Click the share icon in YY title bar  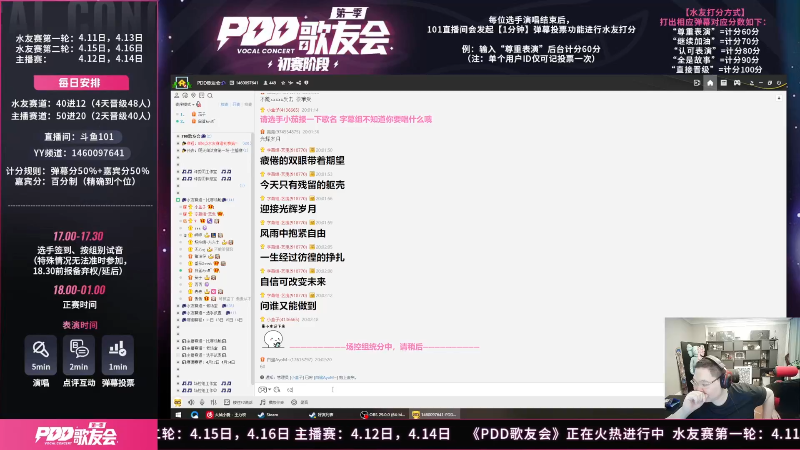pos(298,83)
